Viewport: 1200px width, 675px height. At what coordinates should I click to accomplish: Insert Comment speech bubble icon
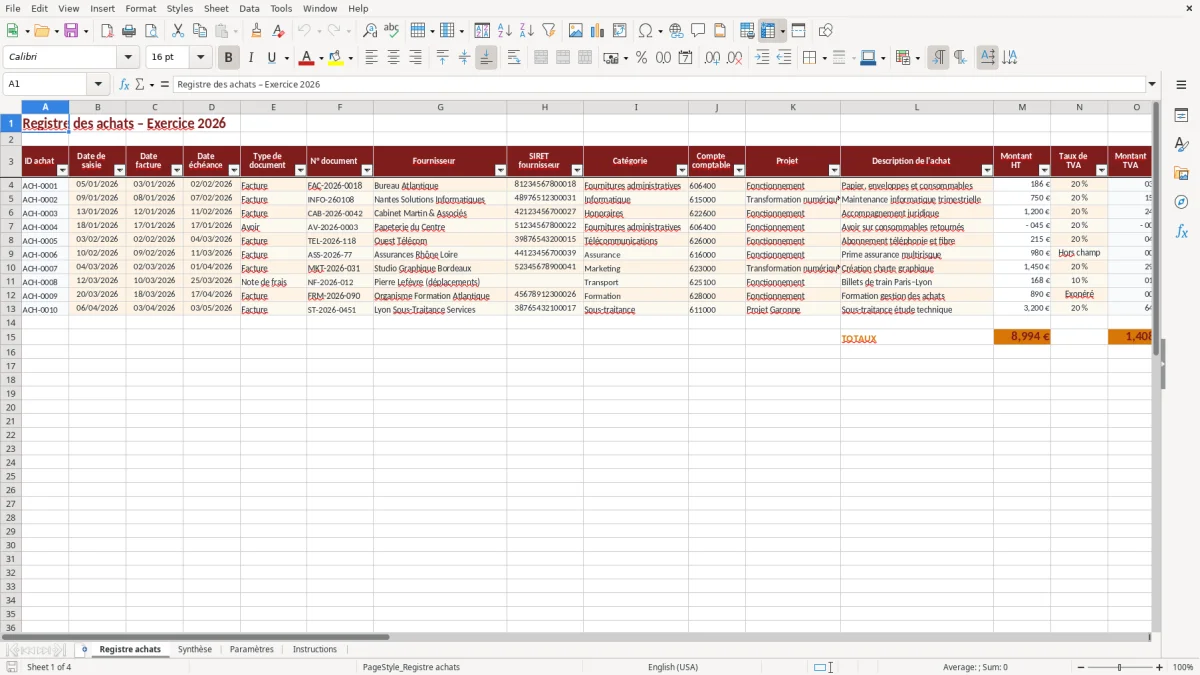[698, 31]
